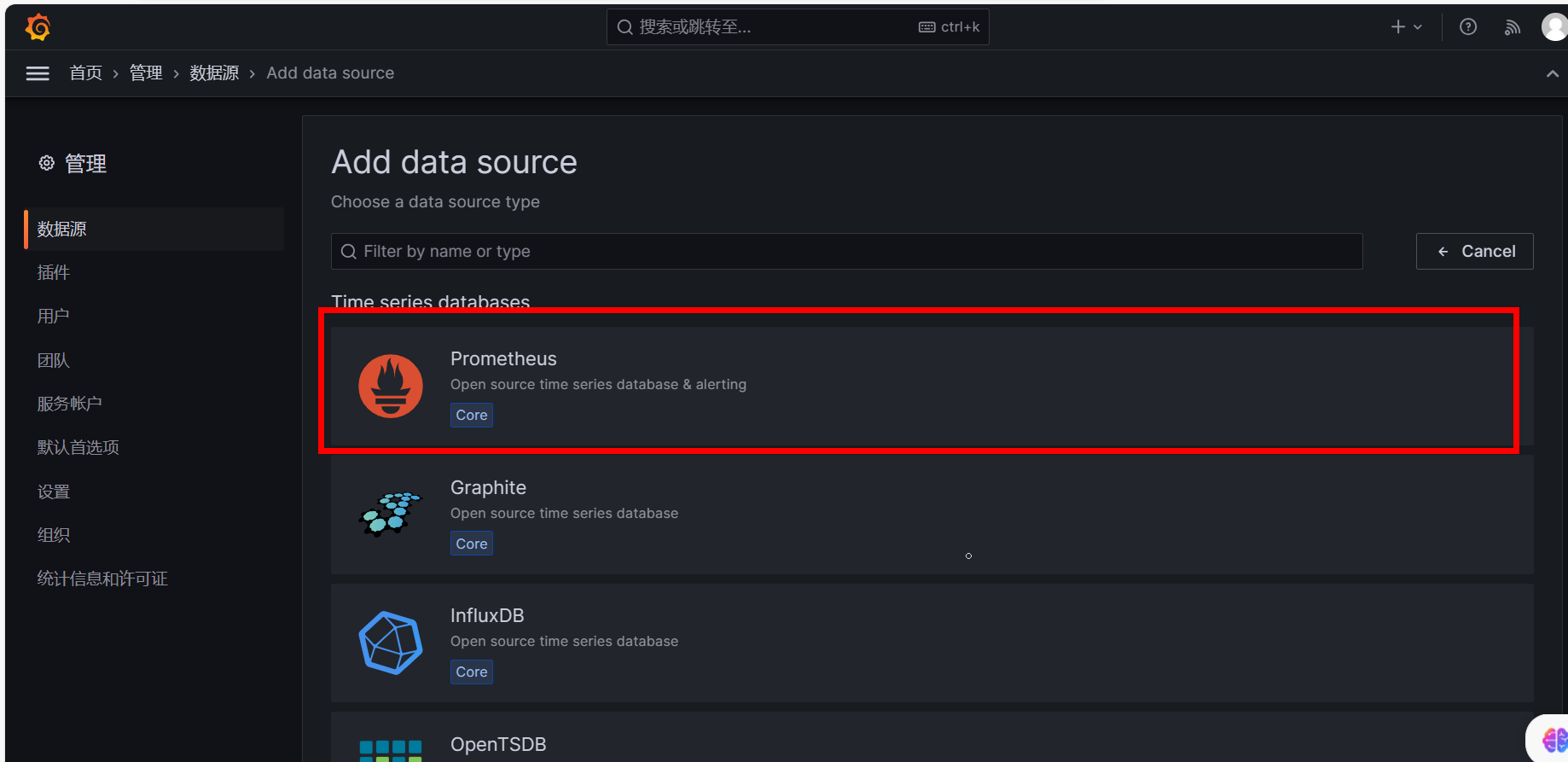
Task: Click the plus add-new icon
Action: 1398,27
